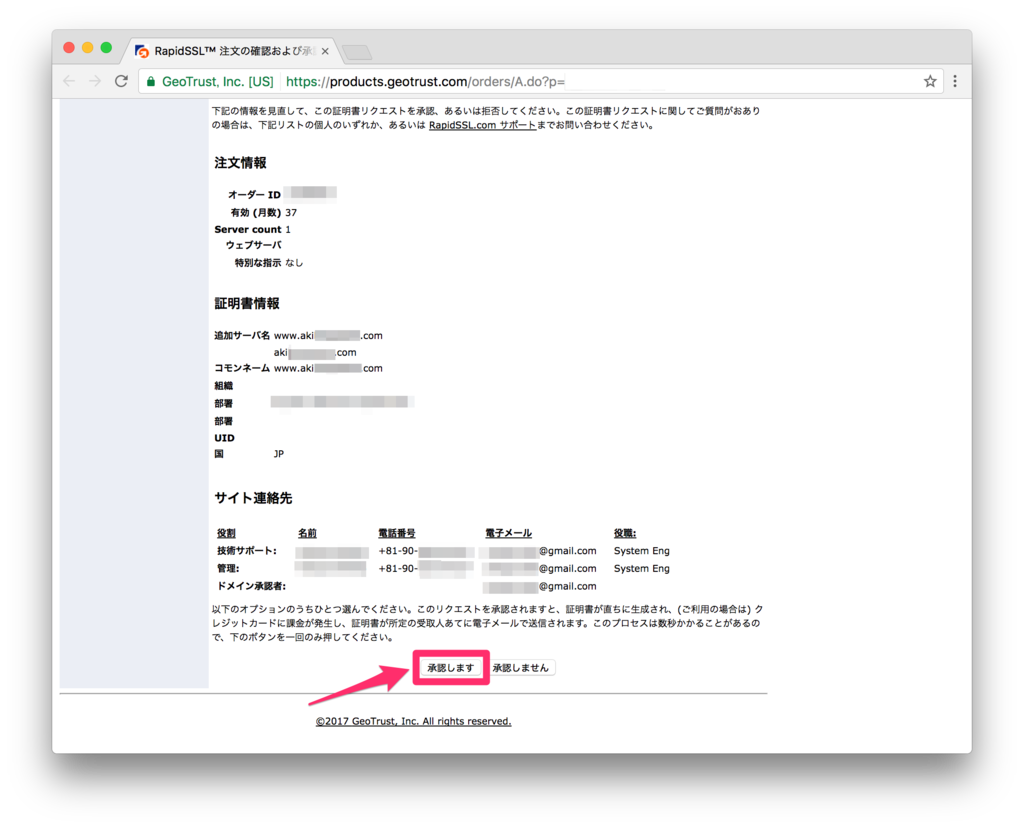Click the 管理: row label
Viewport: 1024px width, 828px height.
coord(228,568)
